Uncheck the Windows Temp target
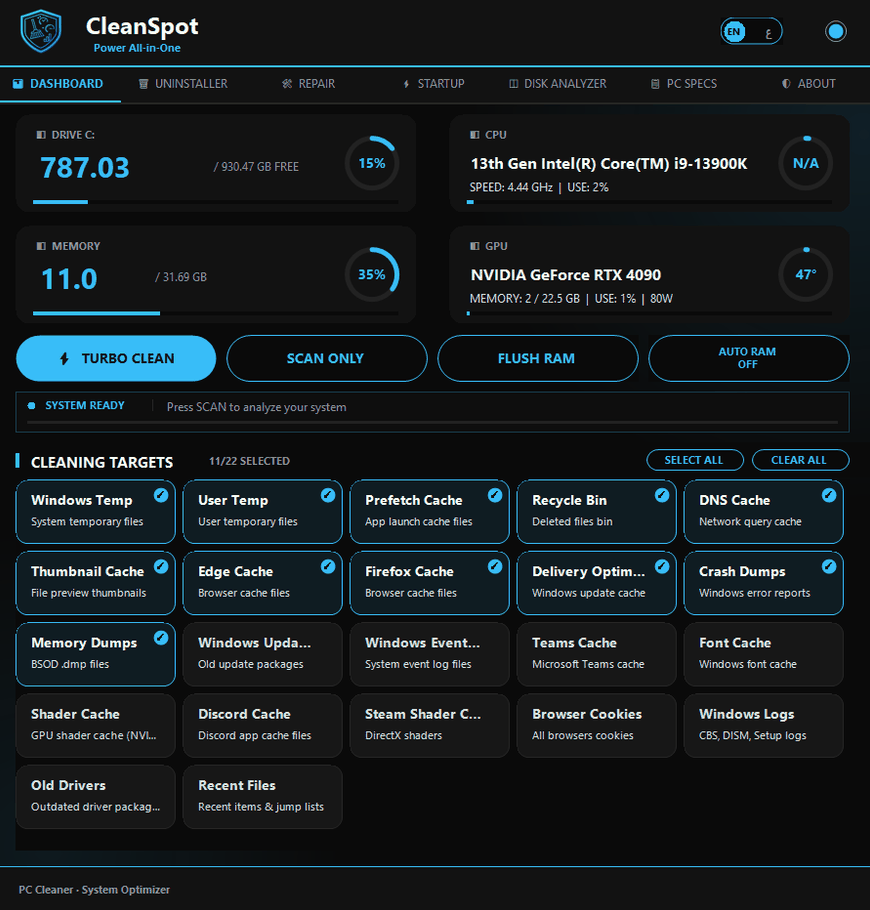This screenshot has width=870, height=910. click(96, 511)
